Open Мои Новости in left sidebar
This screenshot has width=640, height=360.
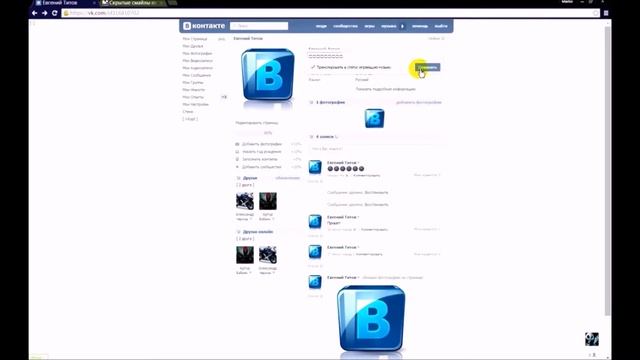click(193, 90)
